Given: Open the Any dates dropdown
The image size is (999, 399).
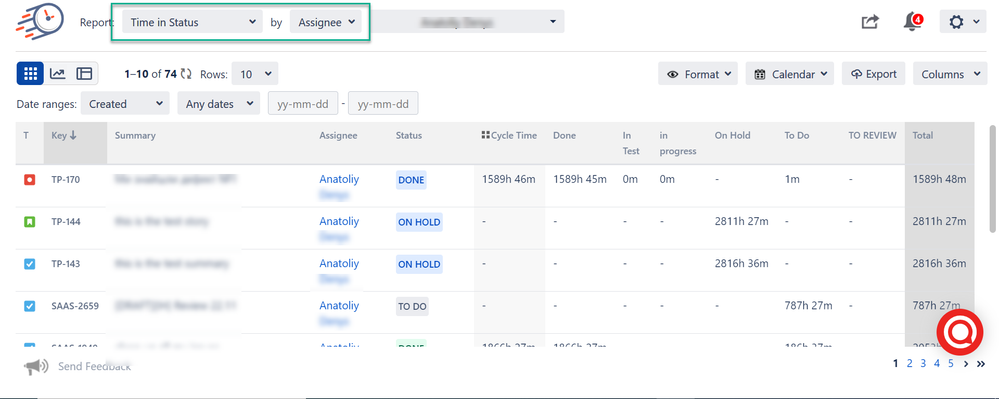Looking at the screenshot, I should [x=219, y=103].
